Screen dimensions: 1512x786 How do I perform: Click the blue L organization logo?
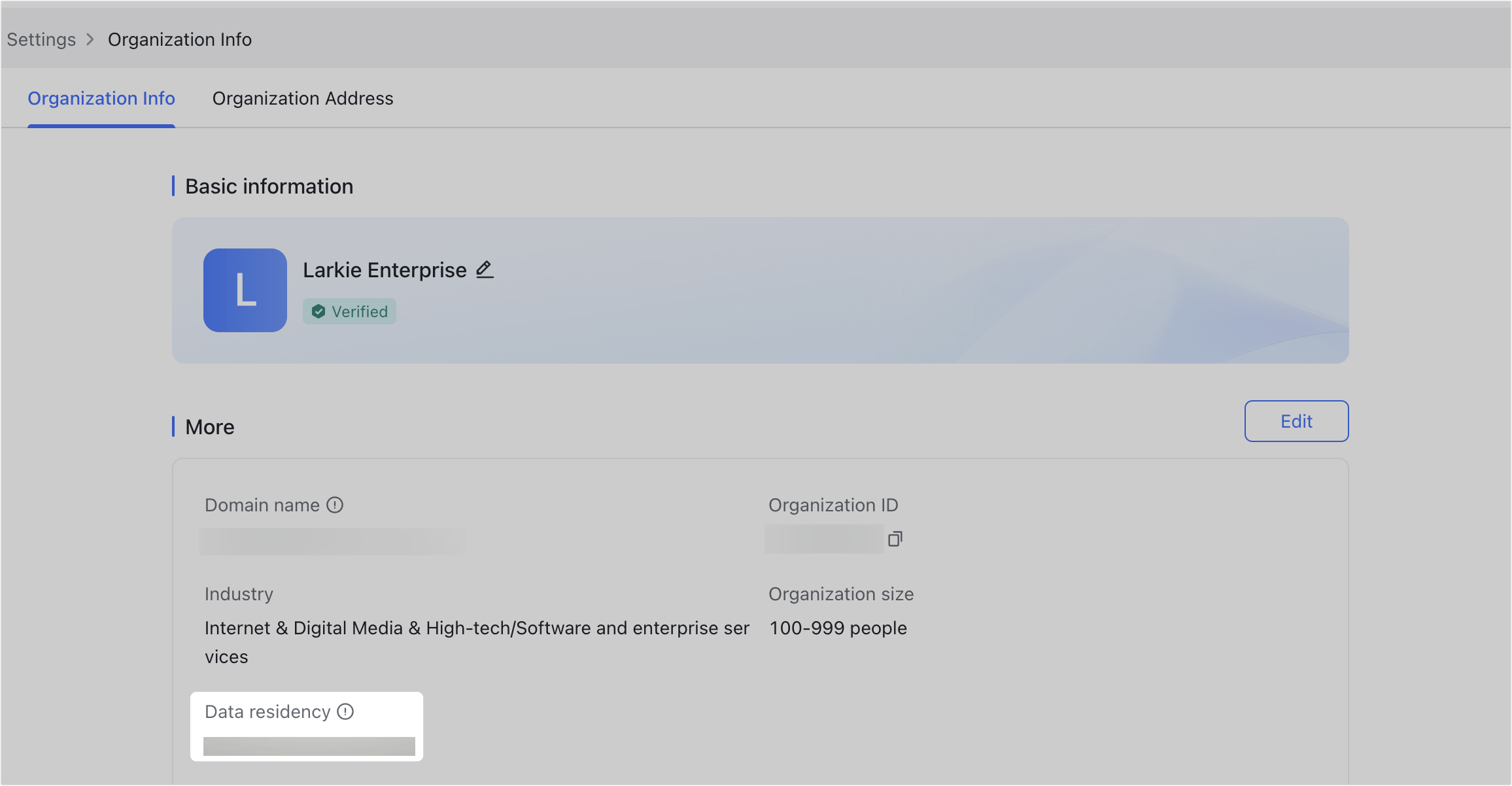(x=245, y=290)
